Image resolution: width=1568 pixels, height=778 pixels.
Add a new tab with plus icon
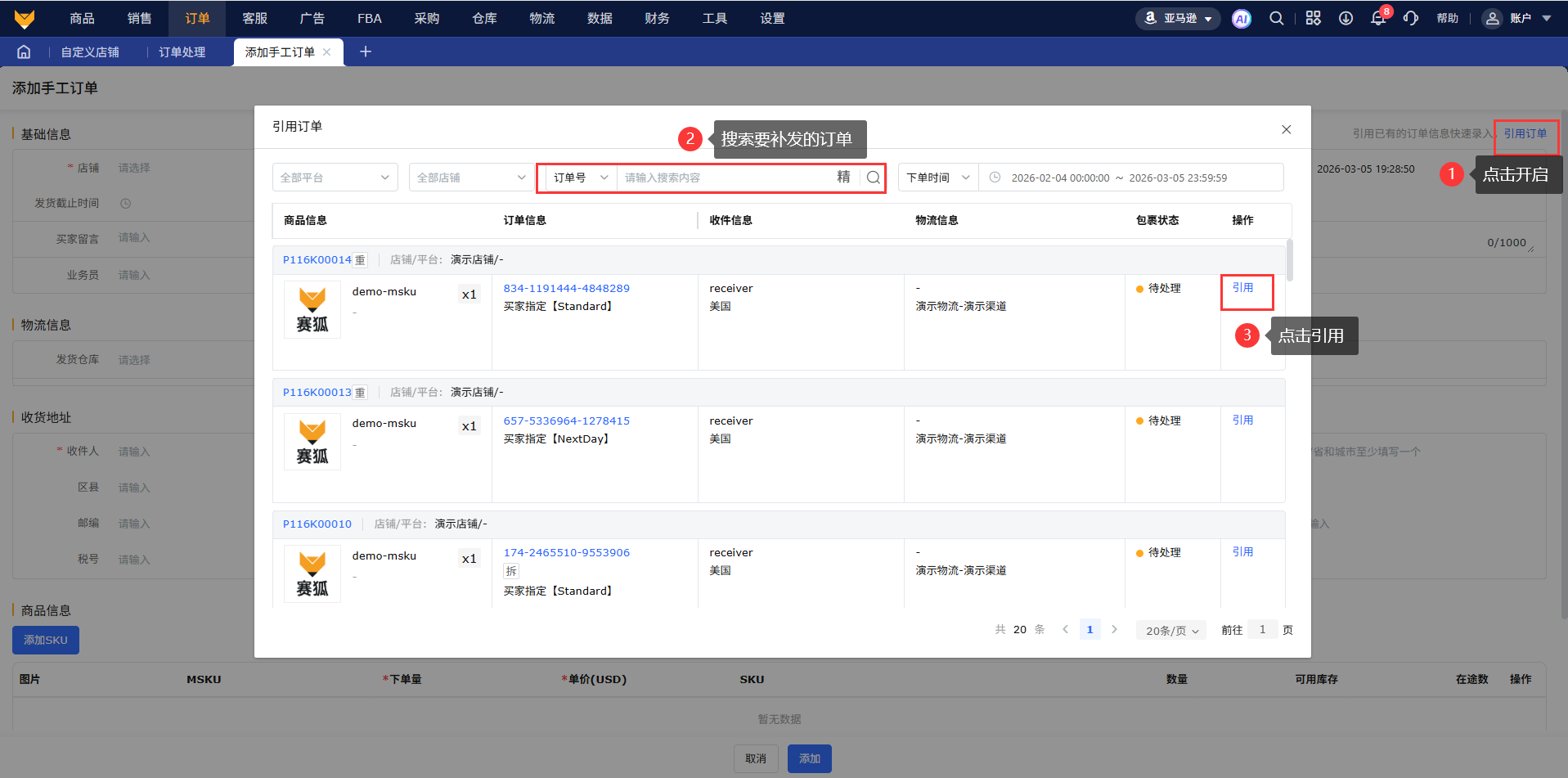366,52
